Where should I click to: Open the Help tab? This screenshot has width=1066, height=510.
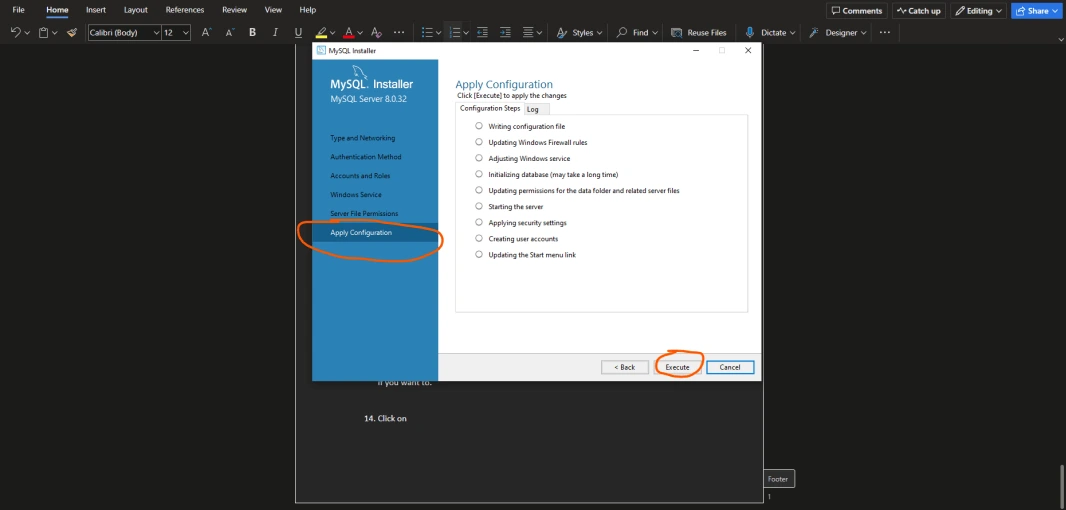308,10
